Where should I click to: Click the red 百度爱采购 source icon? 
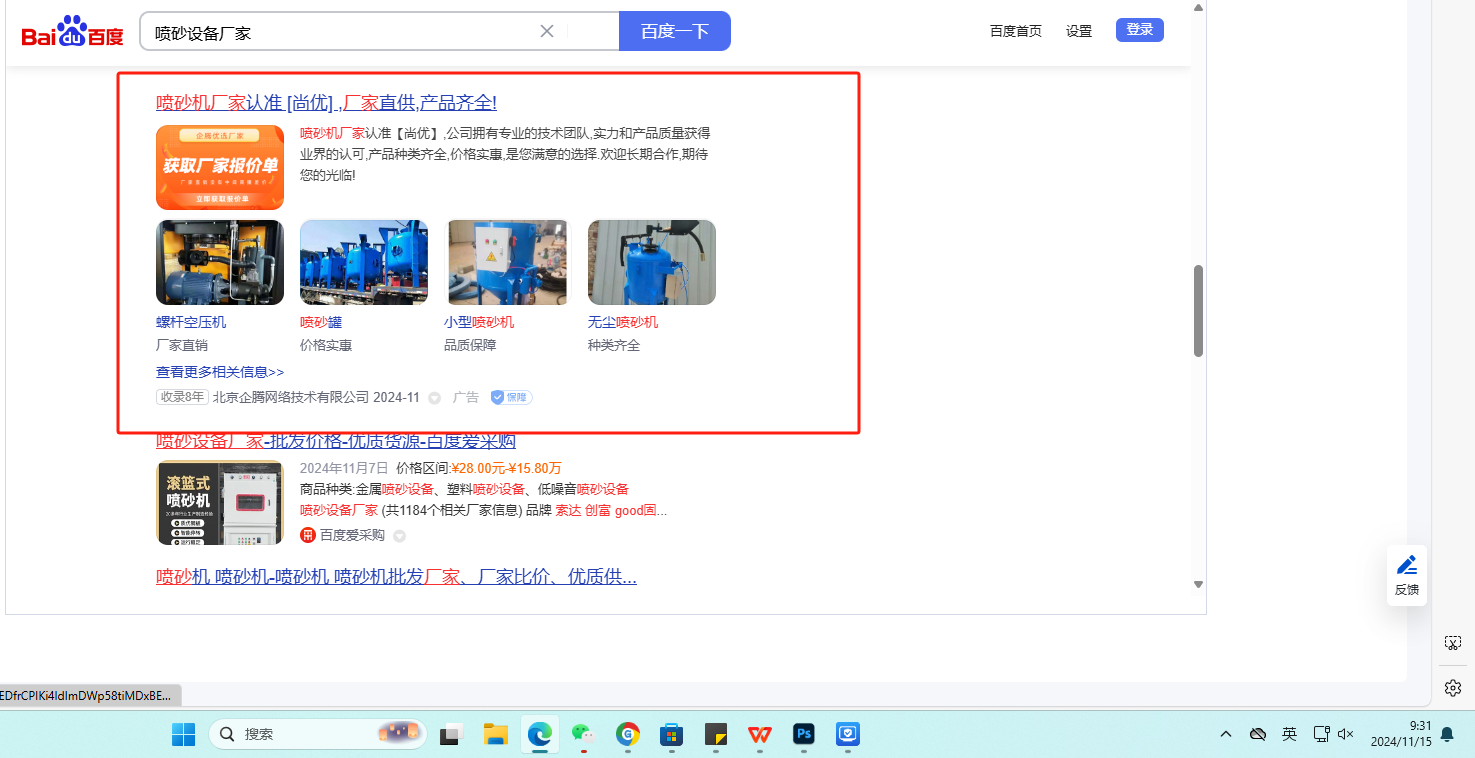(x=308, y=535)
